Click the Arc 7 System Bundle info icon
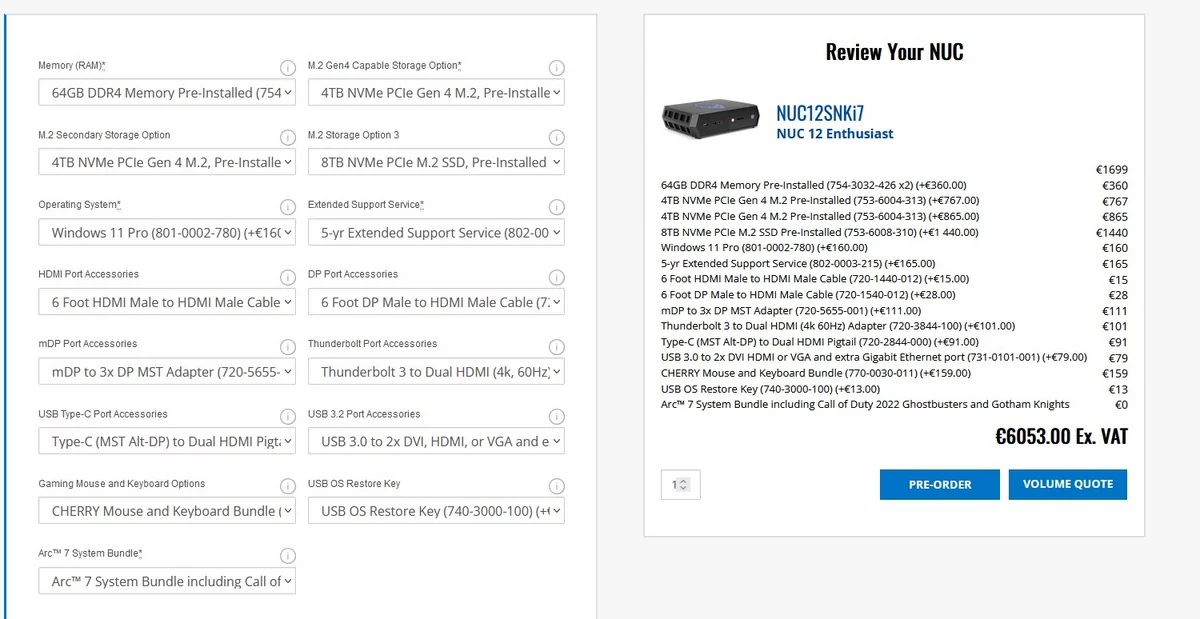The height and width of the screenshot is (619, 1200). click(287, 556)
